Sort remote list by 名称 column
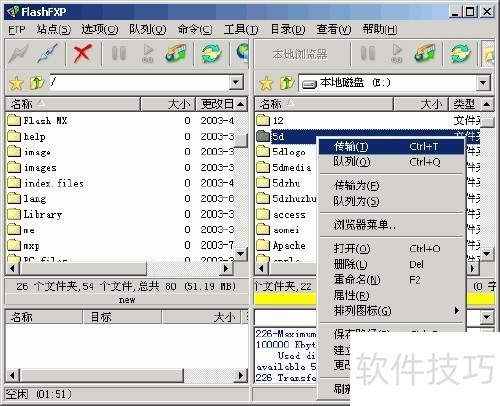This screenshot has height=406, width=500. [x=73, y=104]
